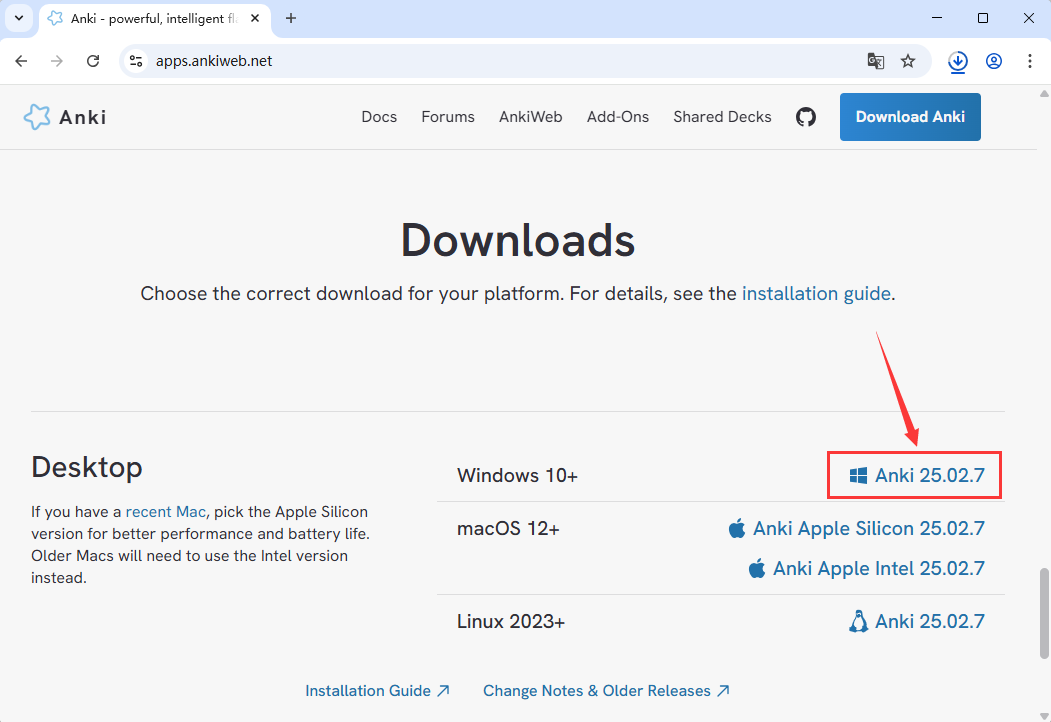Image resolution: width=1051 pixels, height=722 pixels.
Task: Click the page's vertical scrollbar thumb
Action: 1044,613
